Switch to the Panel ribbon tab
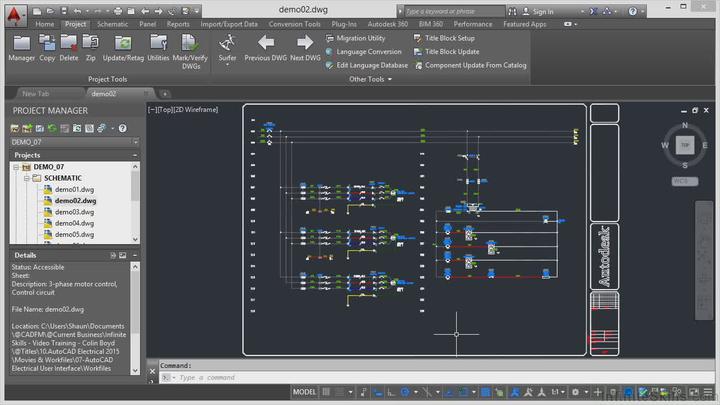720x405 pixels. [147, 24]
